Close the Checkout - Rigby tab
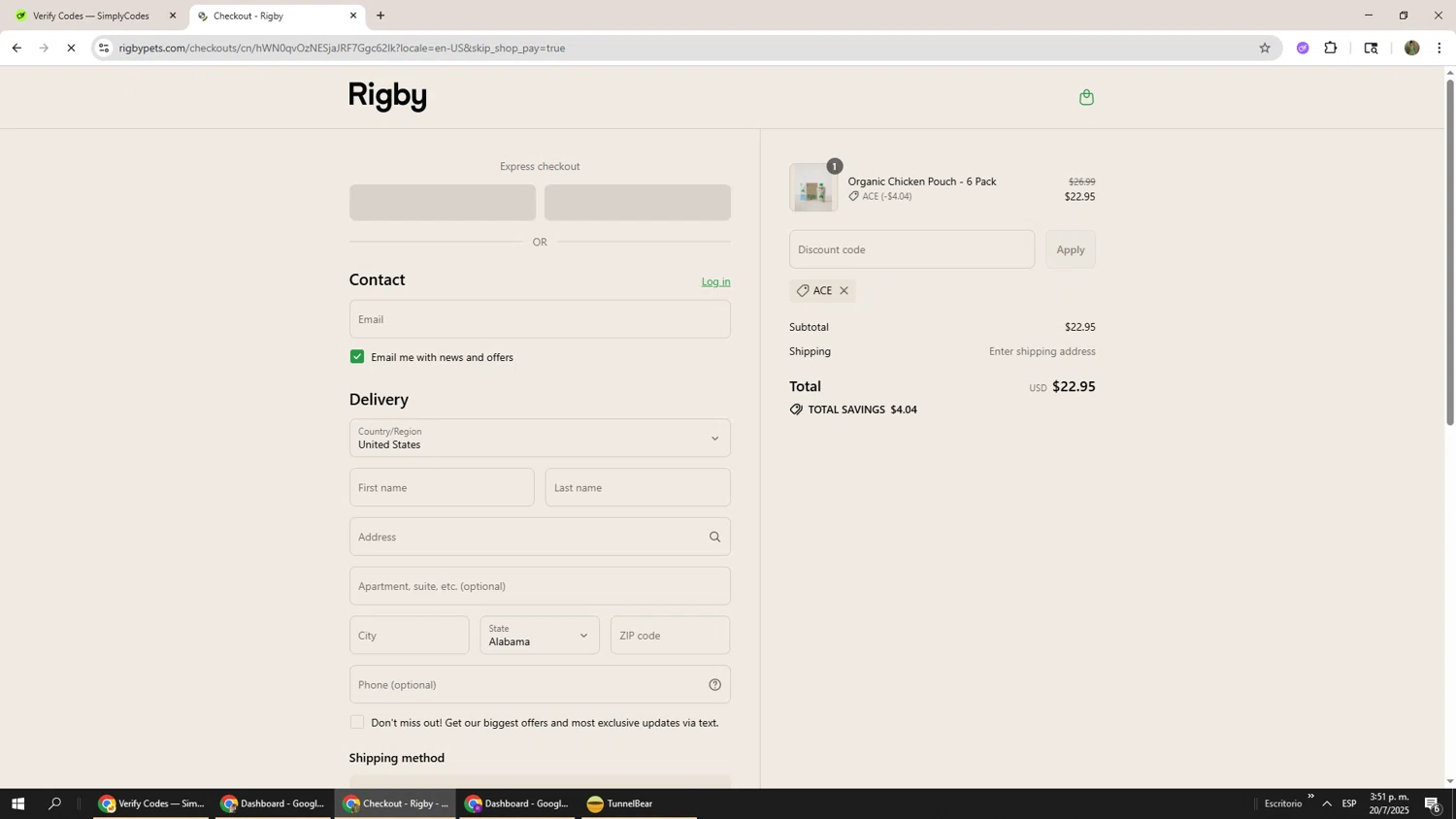This screenshot has width=1456, height=819. point(353,16)
